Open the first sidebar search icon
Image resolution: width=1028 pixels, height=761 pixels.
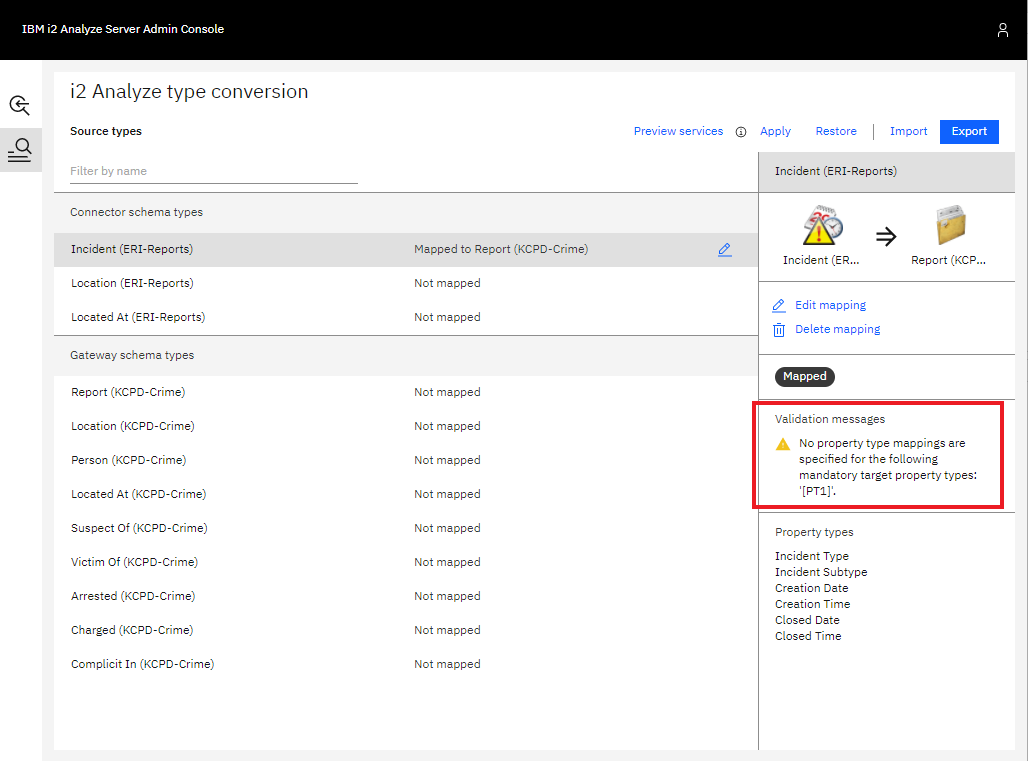coord(20,105)
